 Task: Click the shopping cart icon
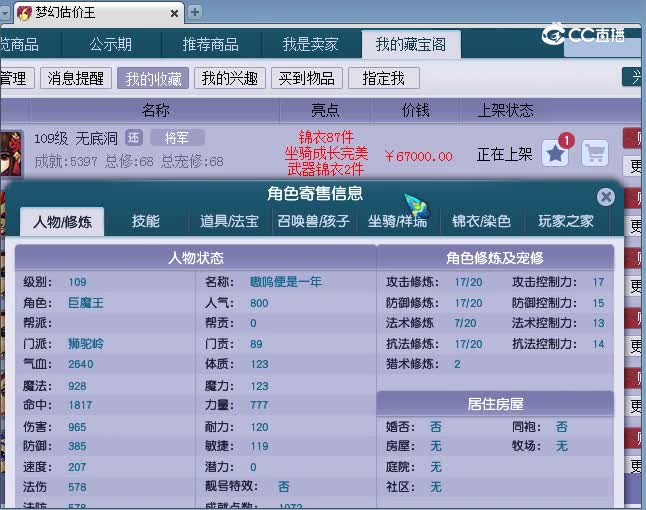click(x=595, y=153)
